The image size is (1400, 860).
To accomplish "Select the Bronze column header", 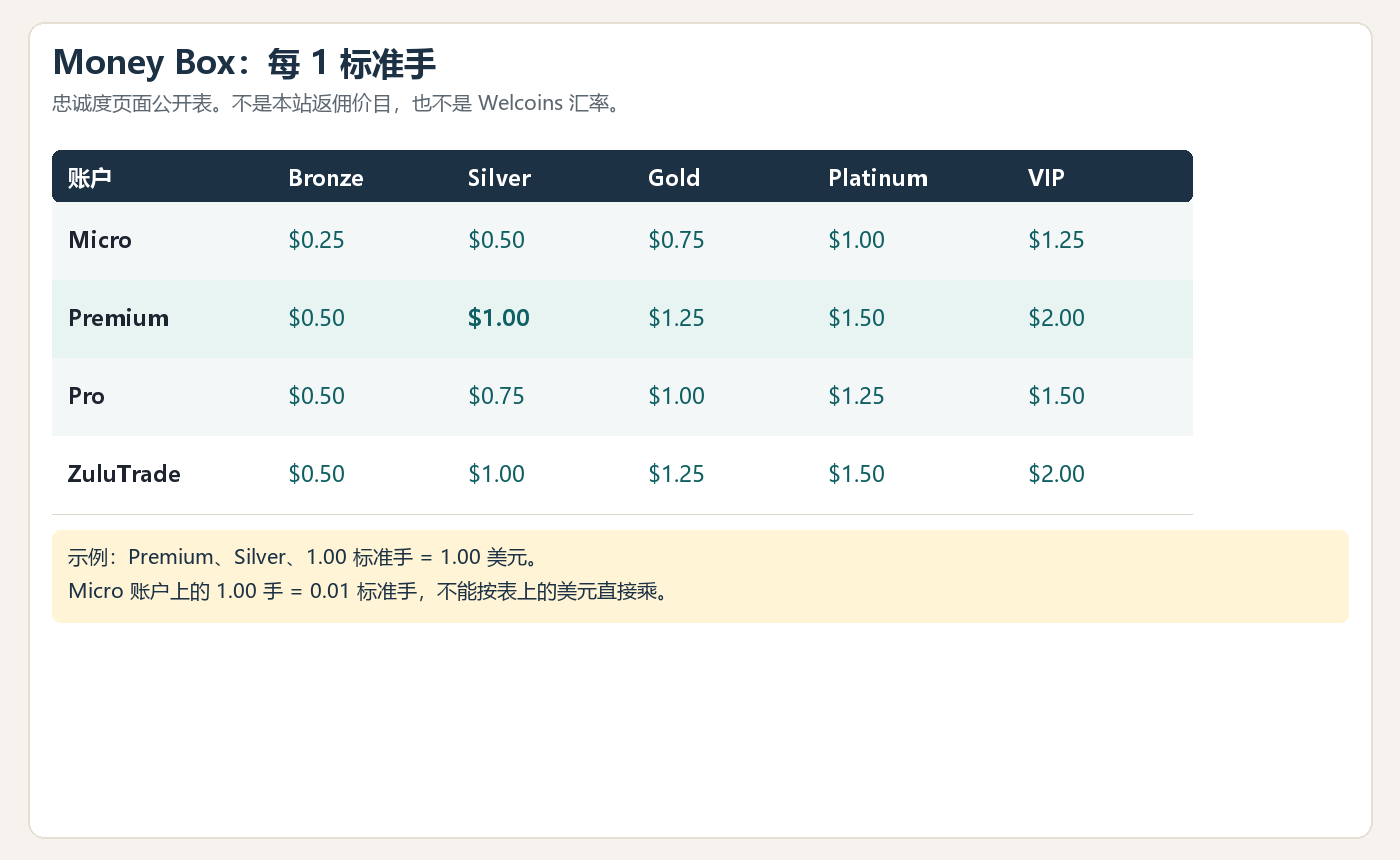I will coord(326,178).
